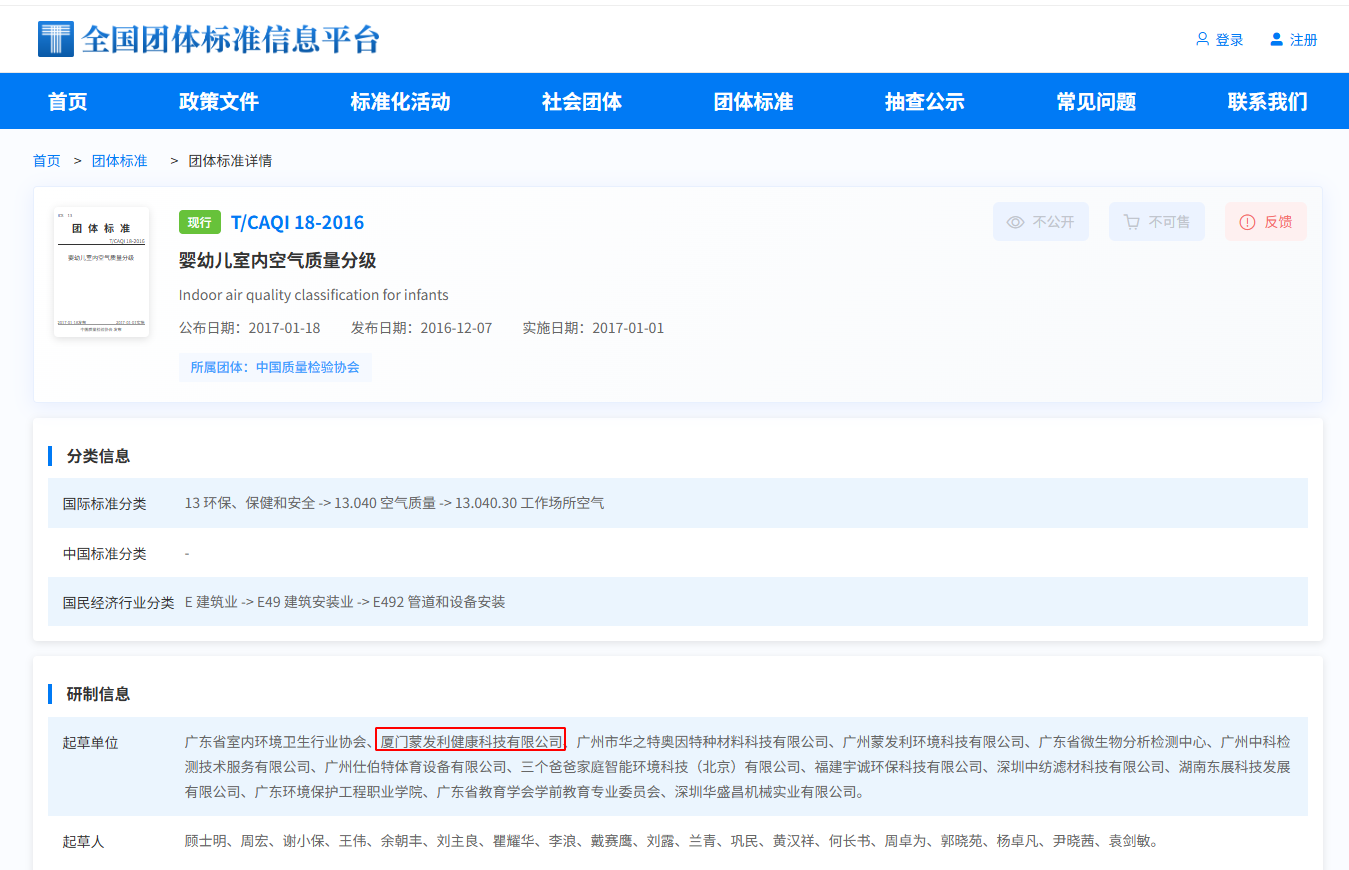
Task: Click the 分类信息 section heading
Action: tap(98, 456)
